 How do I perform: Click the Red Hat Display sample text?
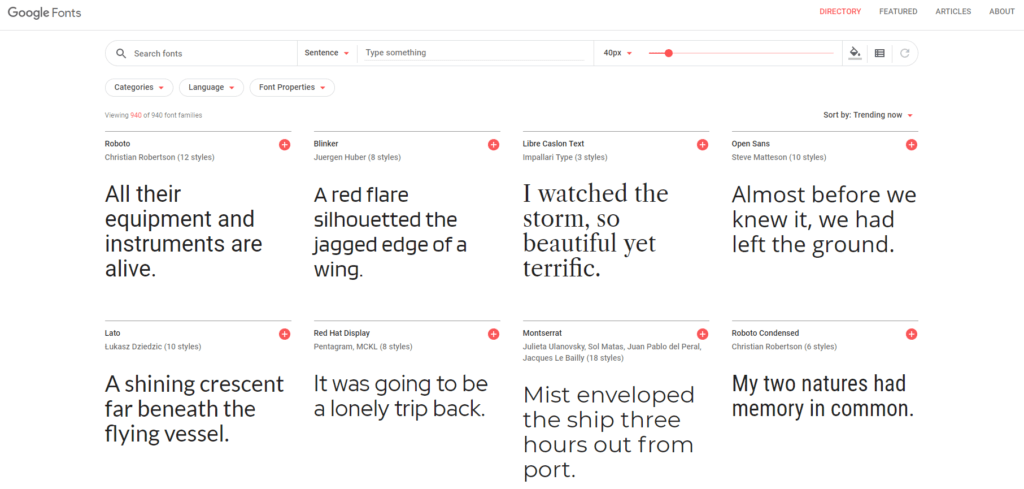point(401,396)
